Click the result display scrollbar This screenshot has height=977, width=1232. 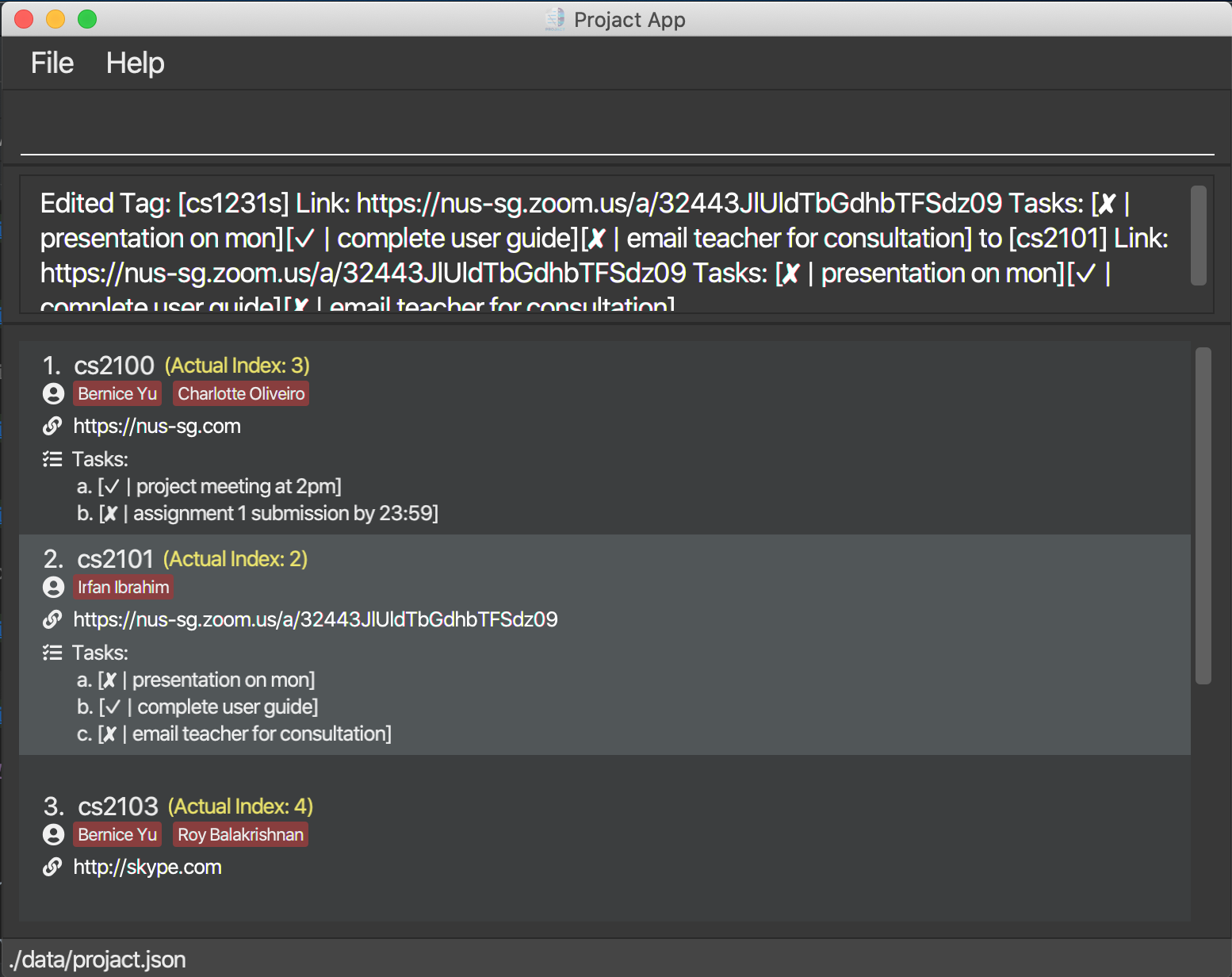pos(1199,236)
